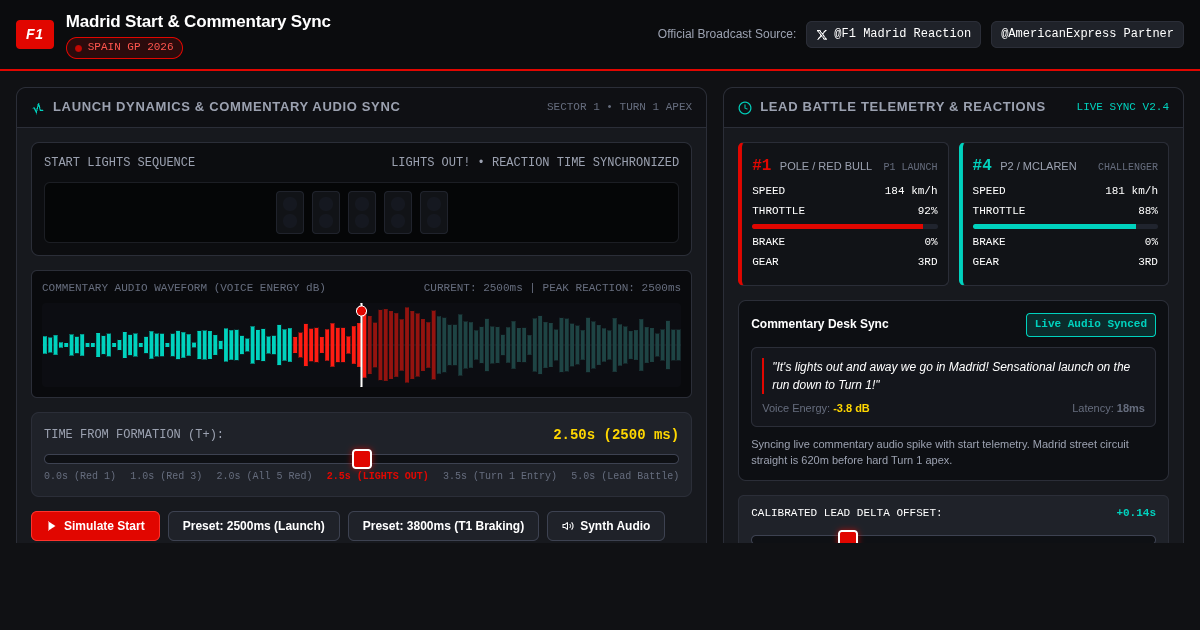Click the 88% throttle value
This screenshot has height=630, width=1200.
[x=1148, y=211]
